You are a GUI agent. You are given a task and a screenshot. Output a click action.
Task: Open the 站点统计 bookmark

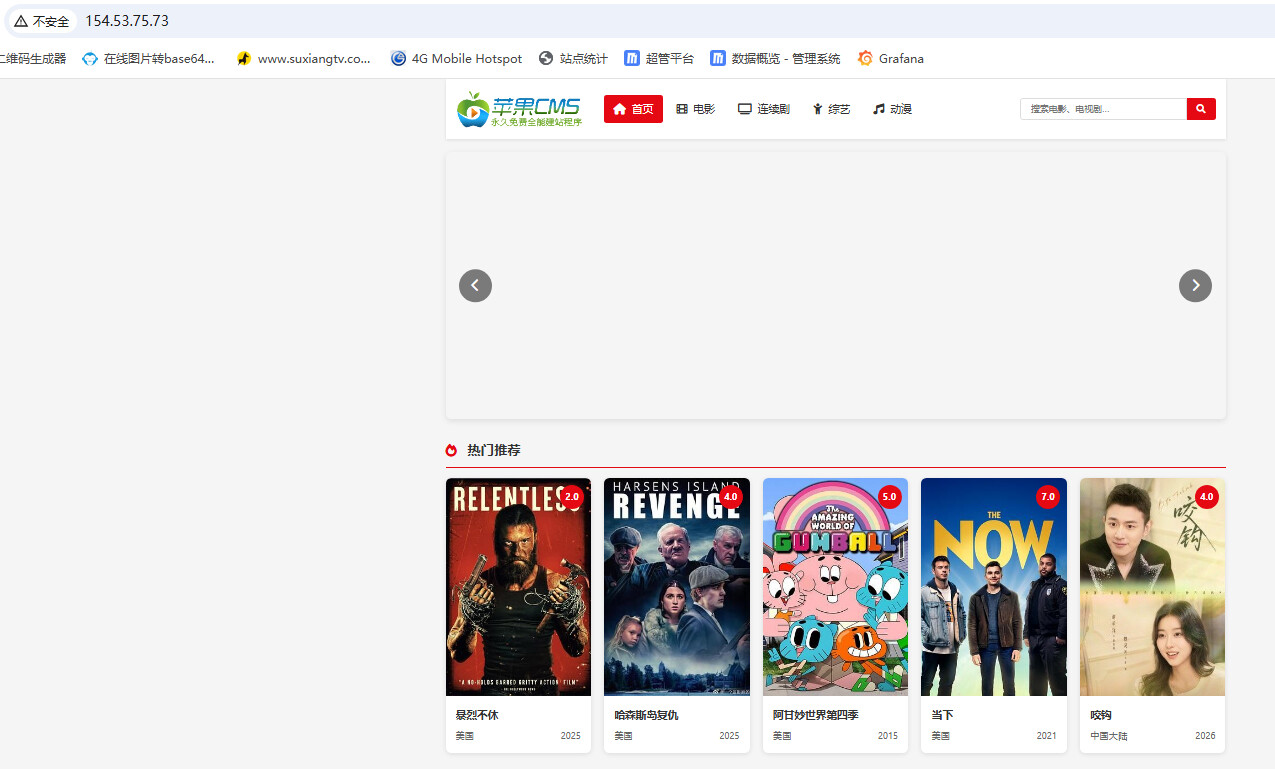(x=573, y=59)
